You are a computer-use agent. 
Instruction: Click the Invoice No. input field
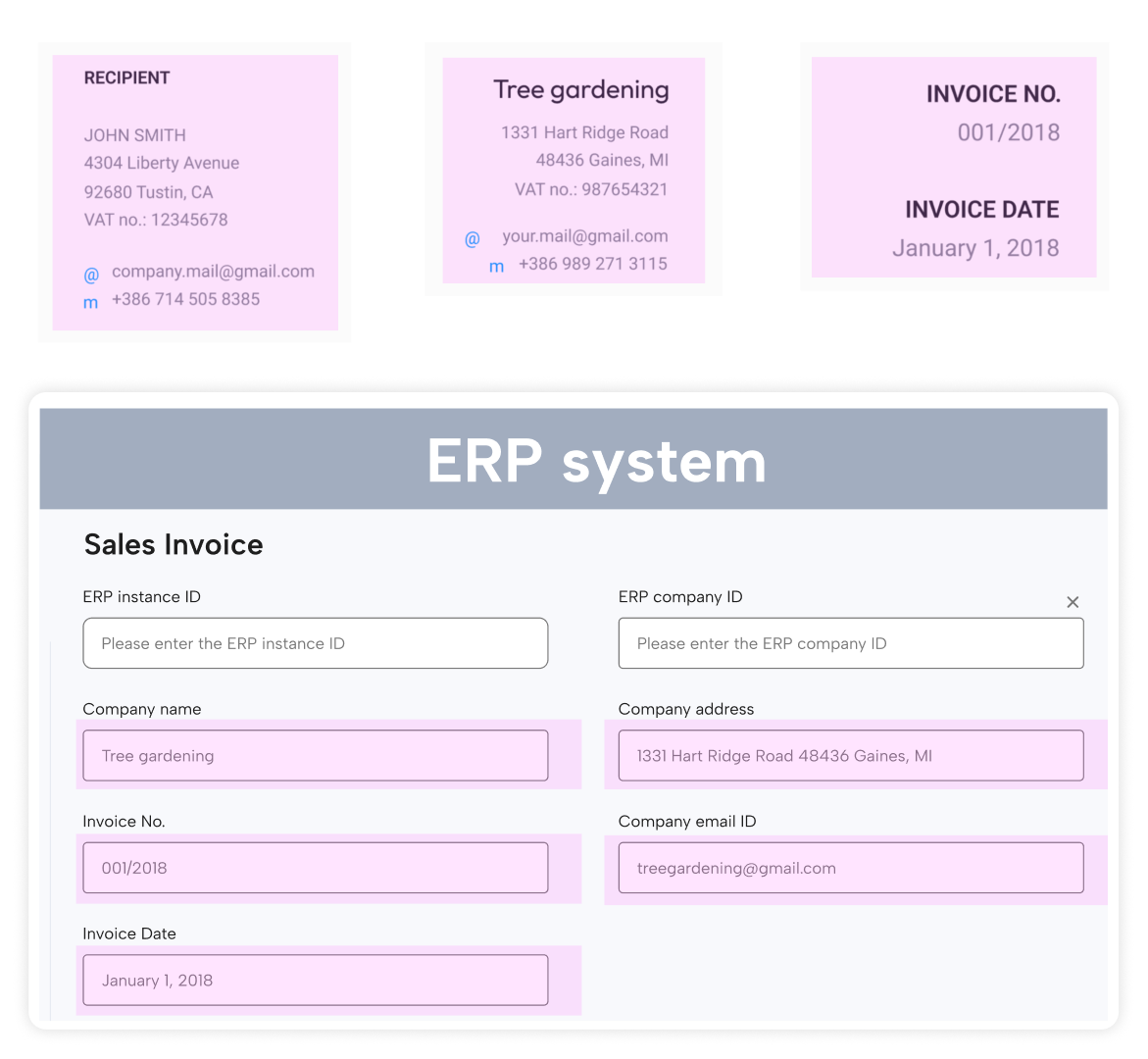[x=315, y=868]
